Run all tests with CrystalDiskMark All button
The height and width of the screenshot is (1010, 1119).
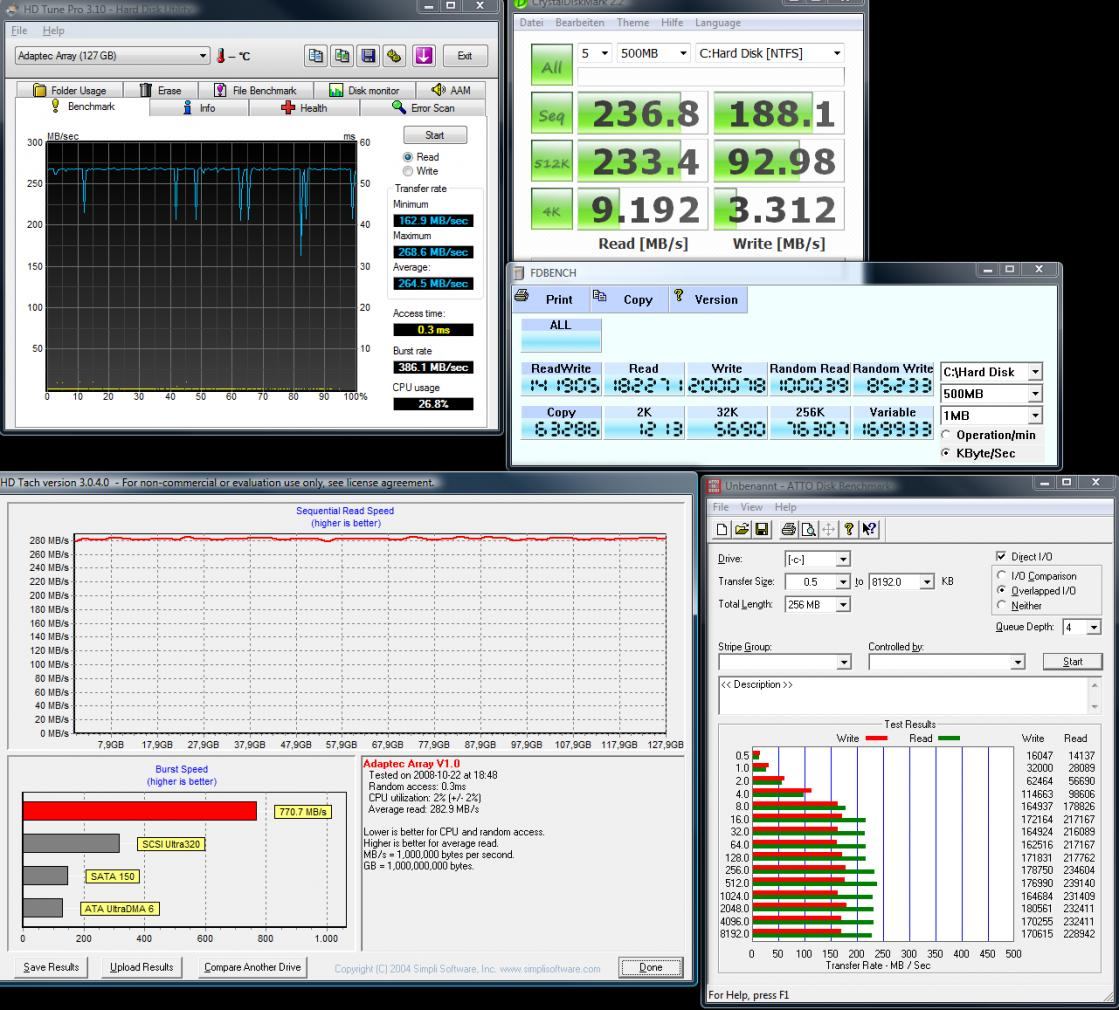(552, 66)
